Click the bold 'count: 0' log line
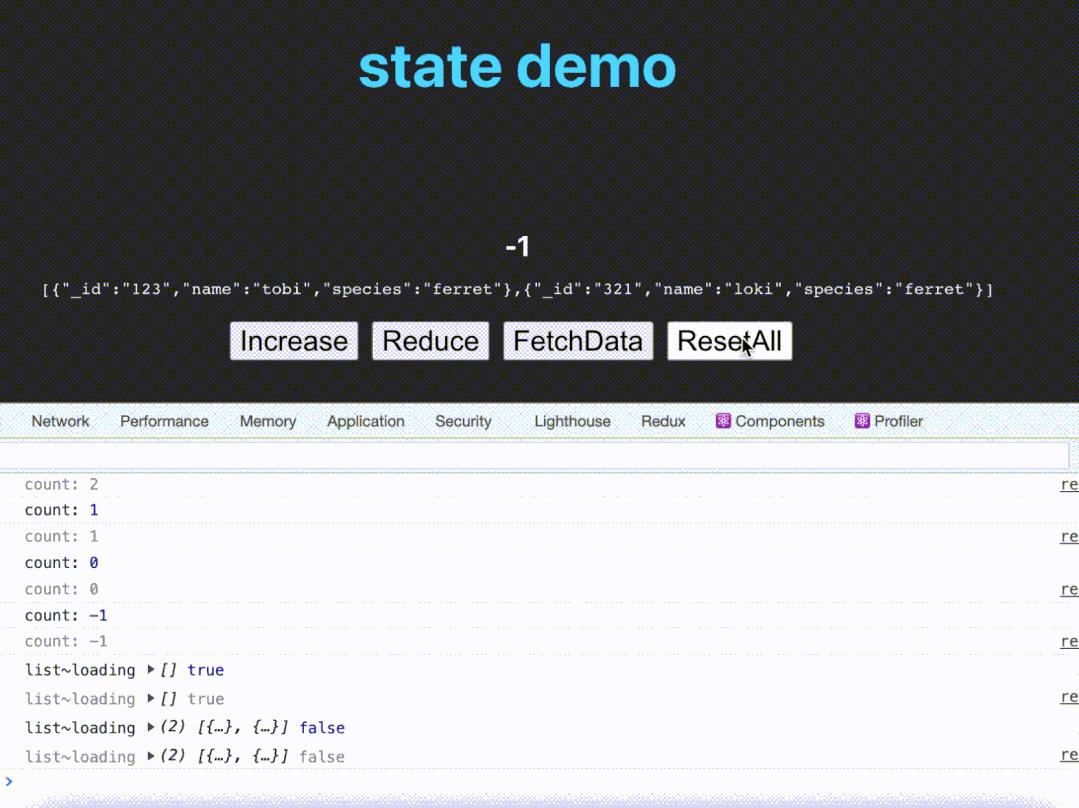This screenshot has height=808, width=1079. 61,563
